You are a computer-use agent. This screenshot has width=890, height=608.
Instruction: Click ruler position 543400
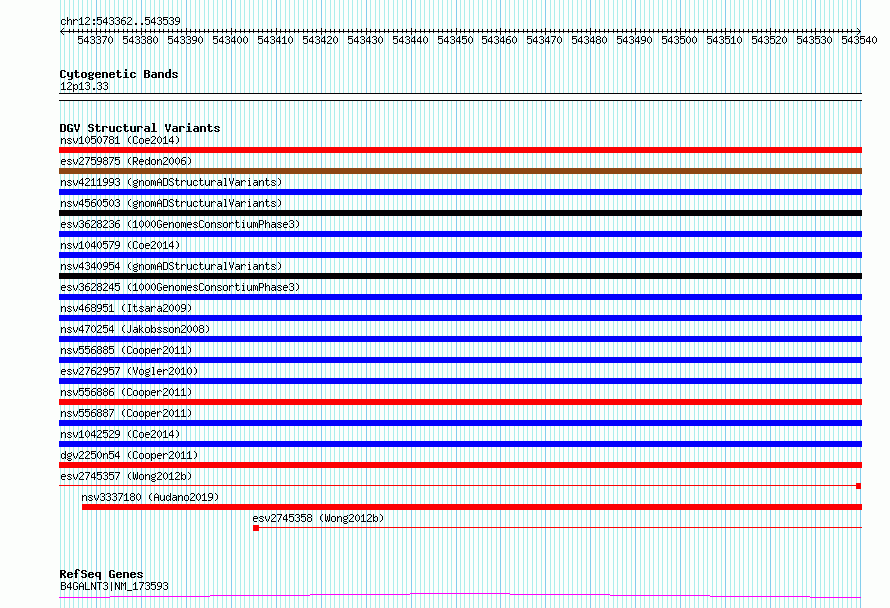[230, 40]
